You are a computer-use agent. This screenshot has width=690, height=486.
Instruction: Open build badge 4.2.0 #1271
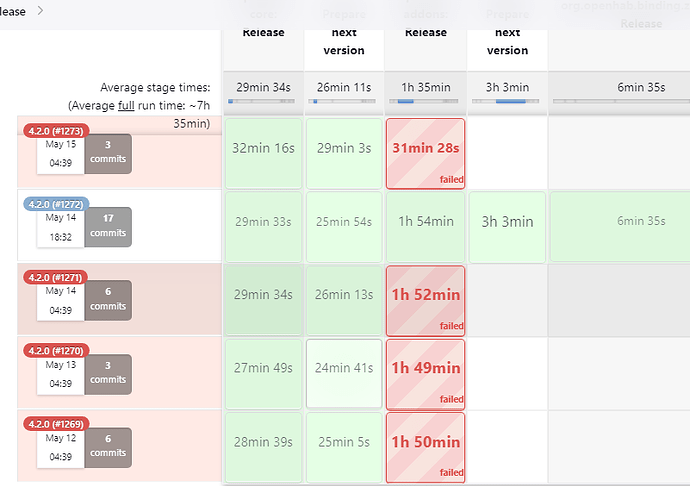[54, 277]
